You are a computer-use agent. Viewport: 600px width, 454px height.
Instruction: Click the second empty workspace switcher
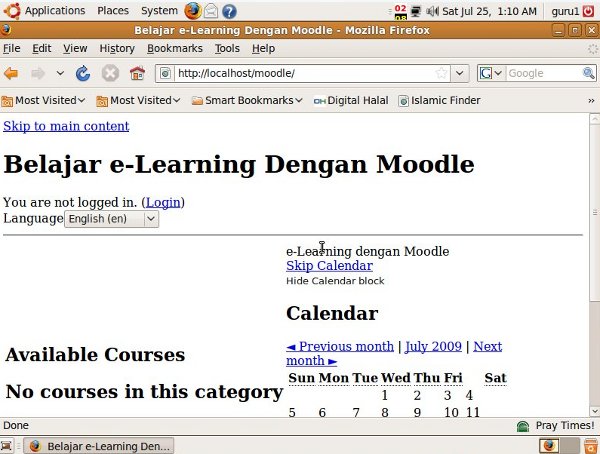click(x=570, y=446)
